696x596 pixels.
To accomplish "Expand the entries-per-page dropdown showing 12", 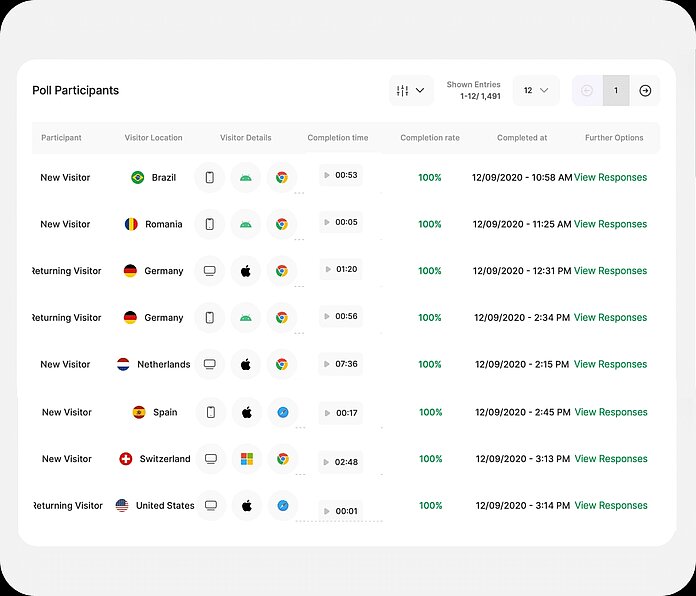I will (536, 90).
